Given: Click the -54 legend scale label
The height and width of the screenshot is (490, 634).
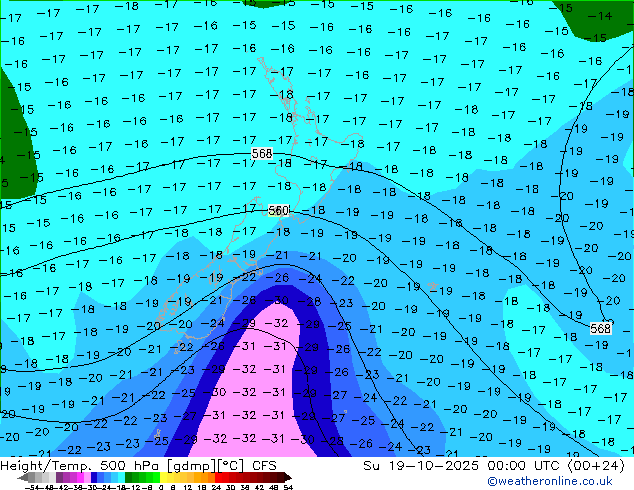Looking at the screenshot, I should (32, 487).
